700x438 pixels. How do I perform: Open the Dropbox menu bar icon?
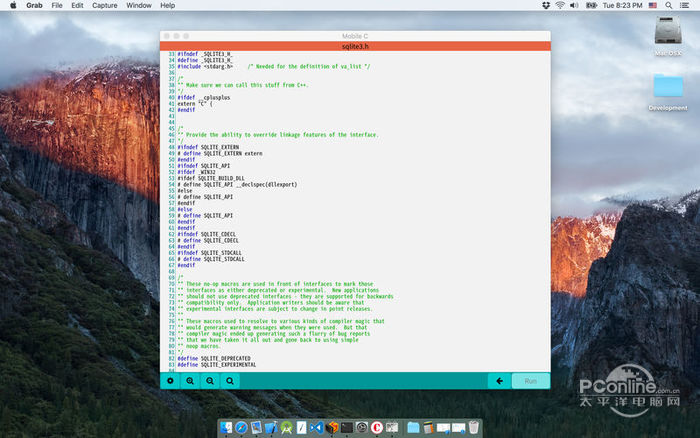click(545, 5)
